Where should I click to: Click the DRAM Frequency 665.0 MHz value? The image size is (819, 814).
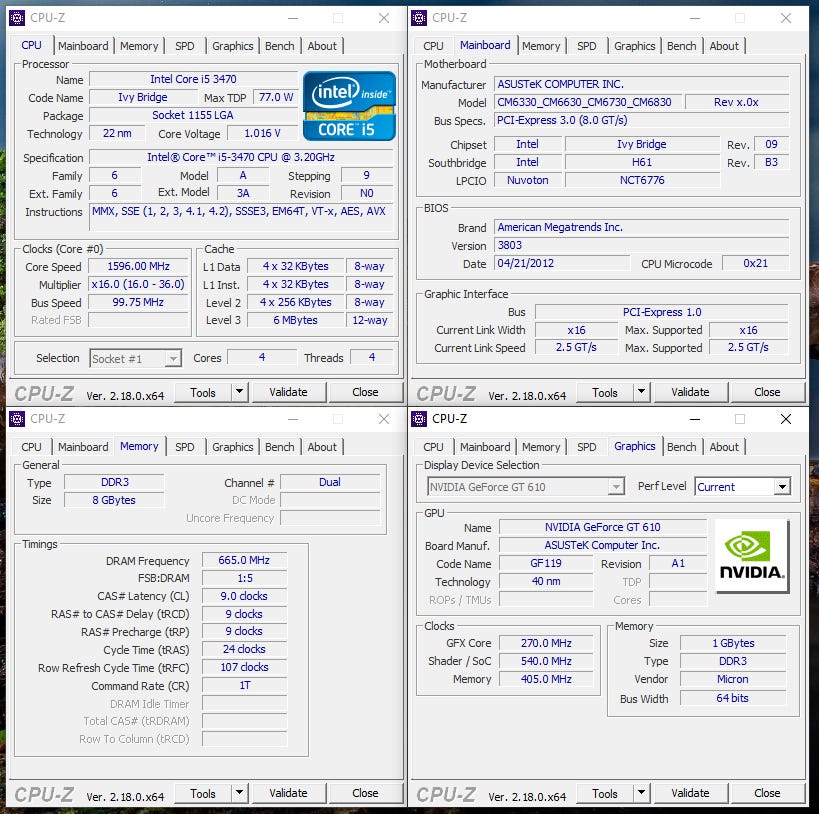pos(244,560)
